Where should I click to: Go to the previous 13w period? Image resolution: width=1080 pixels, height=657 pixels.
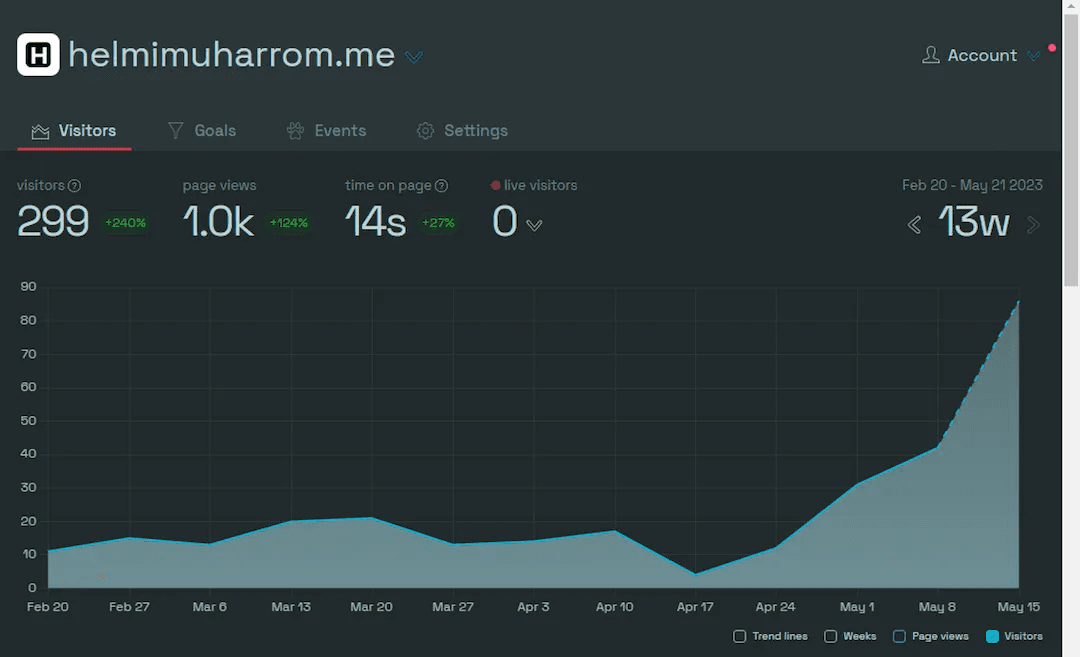point(914,225)
